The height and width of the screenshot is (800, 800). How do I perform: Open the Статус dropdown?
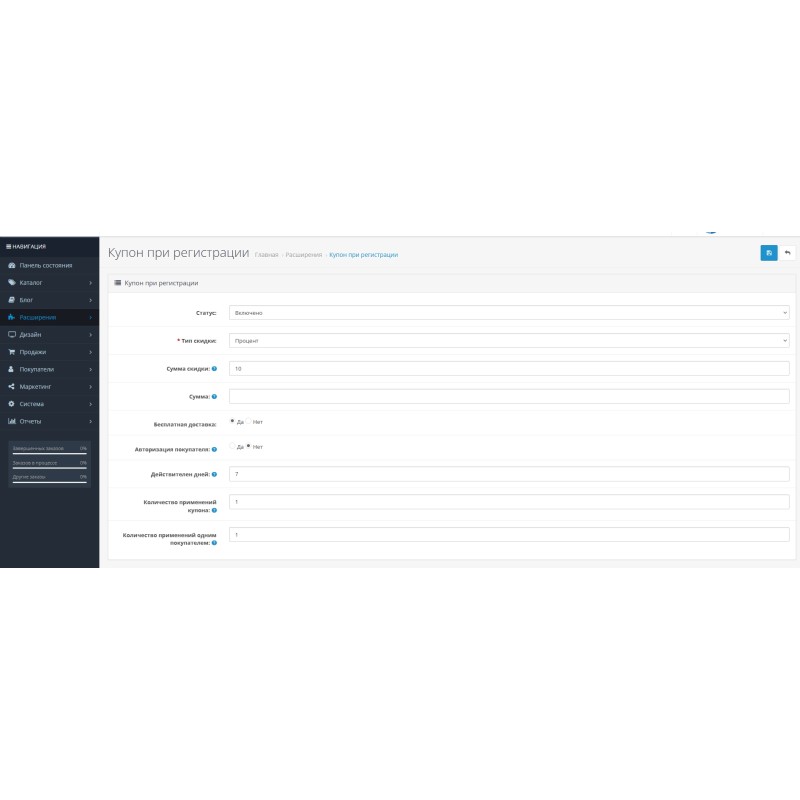[509, 313]
